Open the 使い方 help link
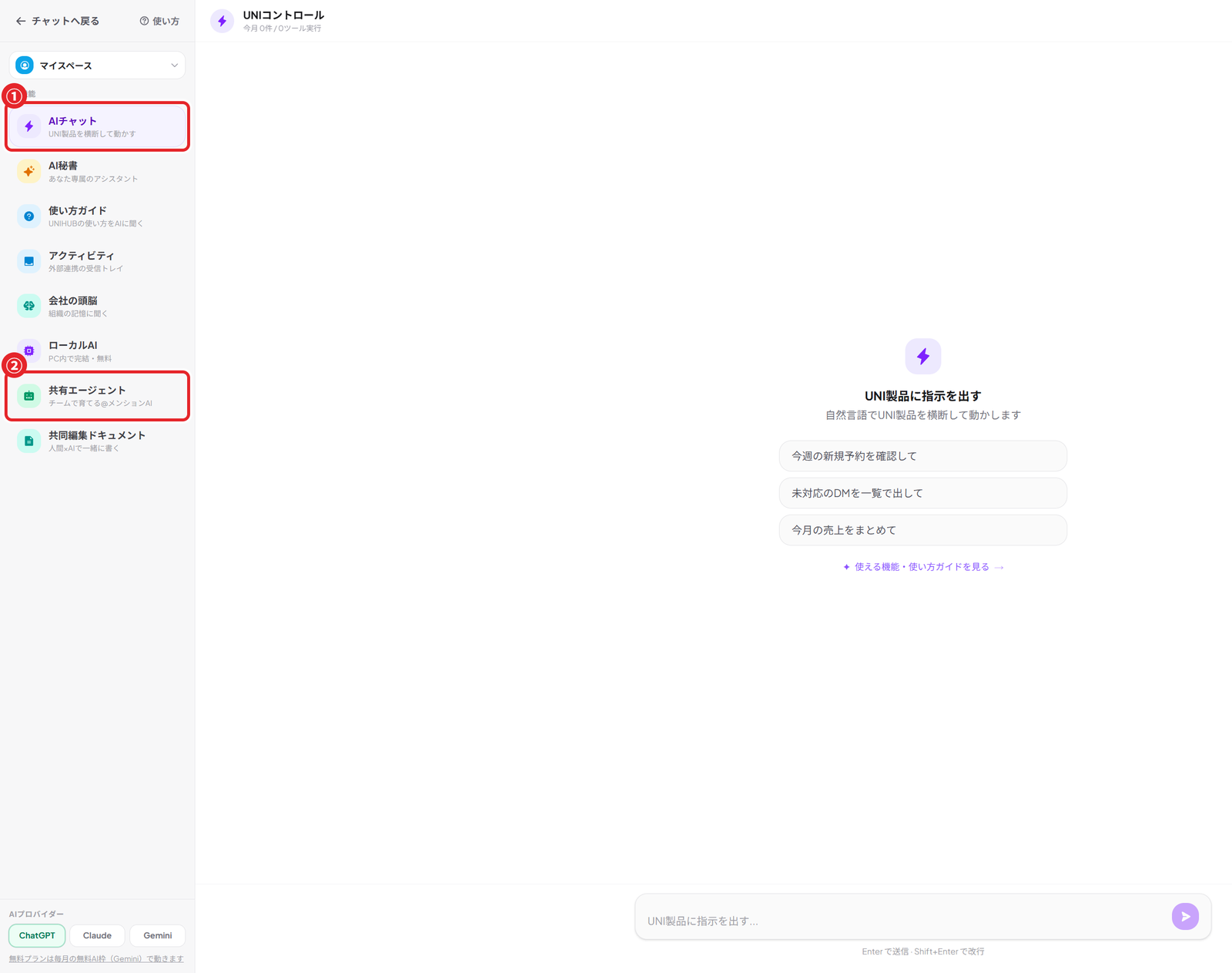This screenshot has width=1232, height=973. tap(159, 21)
